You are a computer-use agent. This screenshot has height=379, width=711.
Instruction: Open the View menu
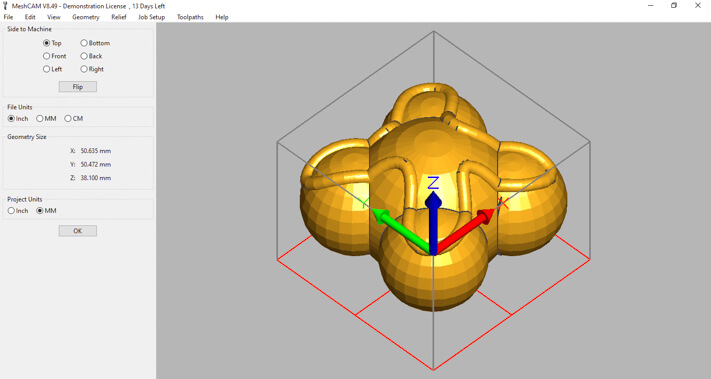[54, 17]
